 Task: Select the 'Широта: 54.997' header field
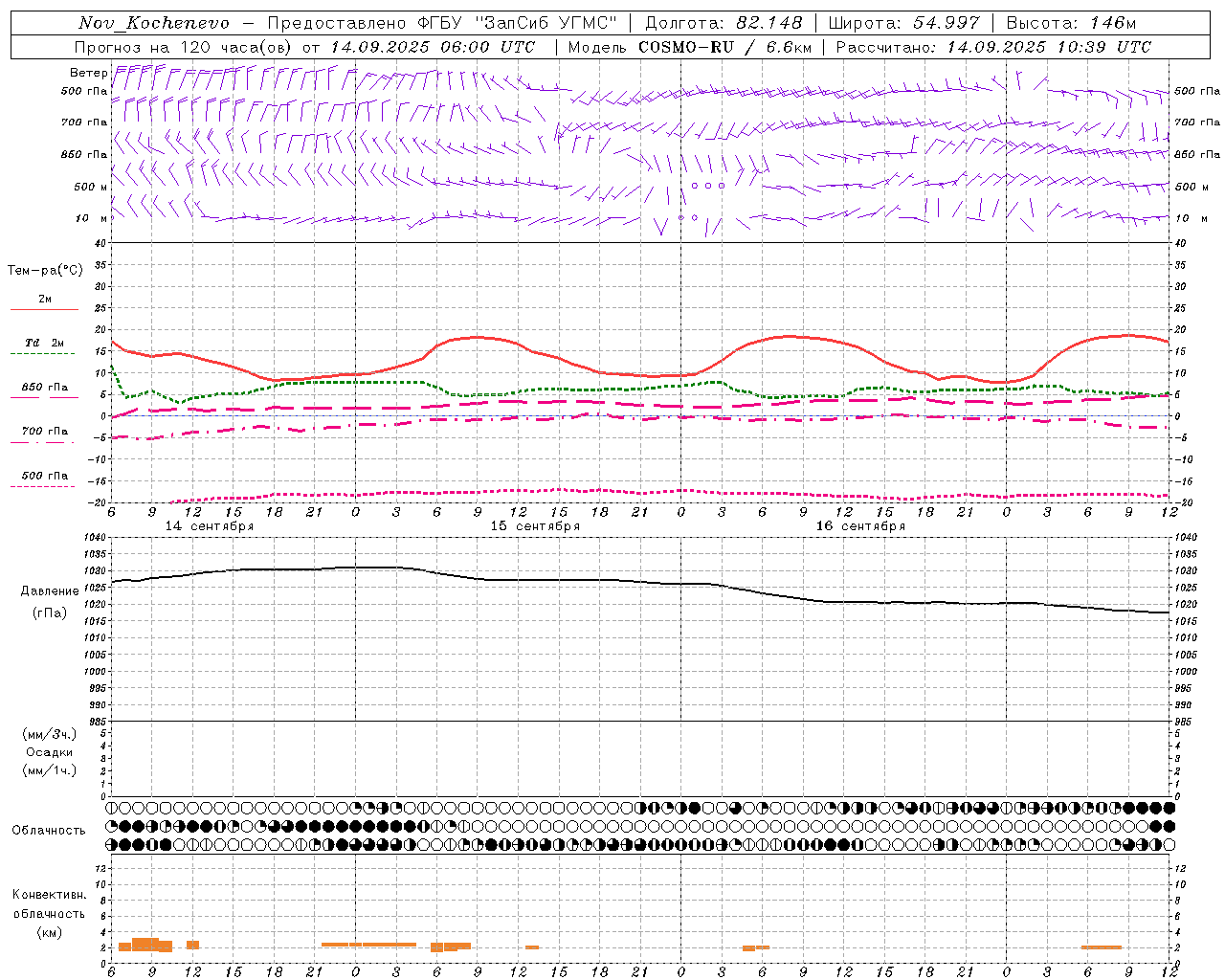[904, 23]
